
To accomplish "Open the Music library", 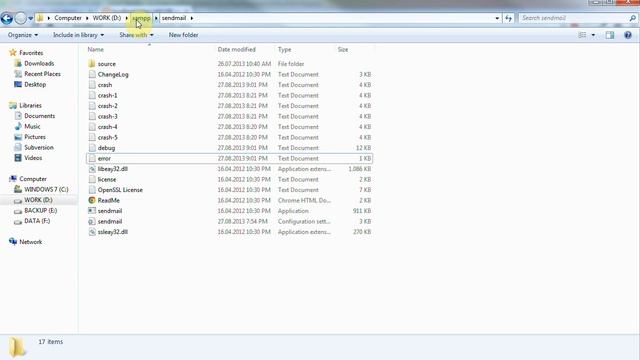I will pyautogui.click(x=32, y=127).
